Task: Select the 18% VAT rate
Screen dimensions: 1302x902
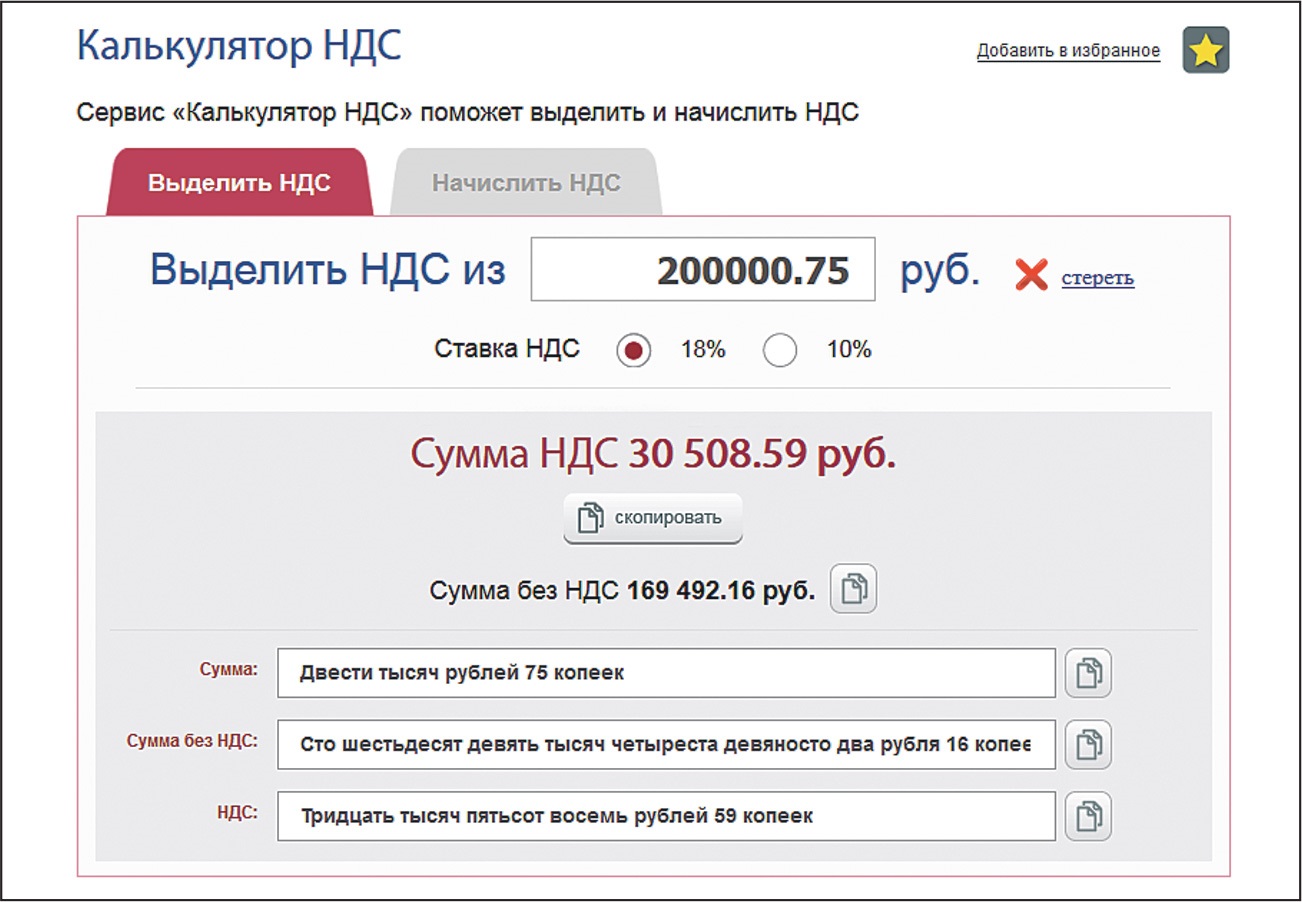Action: click(x=634, y=351)
